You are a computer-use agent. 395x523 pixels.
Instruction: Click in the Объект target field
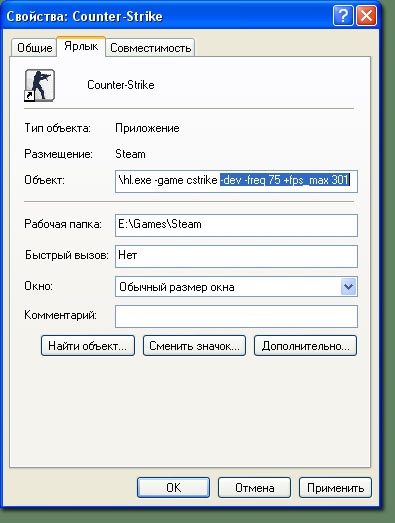236,181
